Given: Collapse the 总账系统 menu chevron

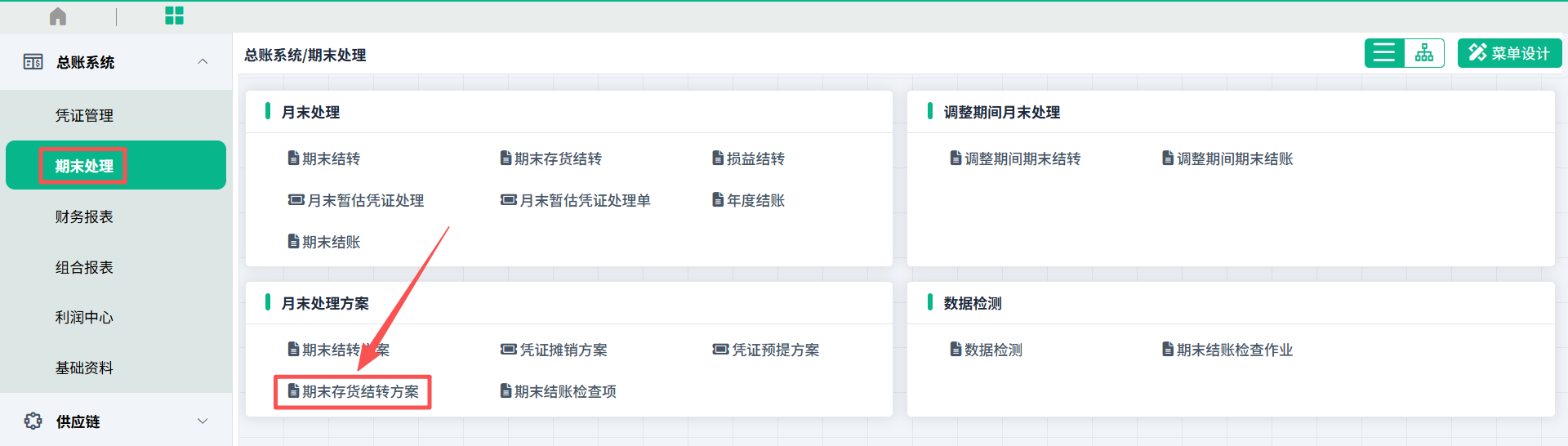Looking at the screenshot, I should [x=203, y=62].
